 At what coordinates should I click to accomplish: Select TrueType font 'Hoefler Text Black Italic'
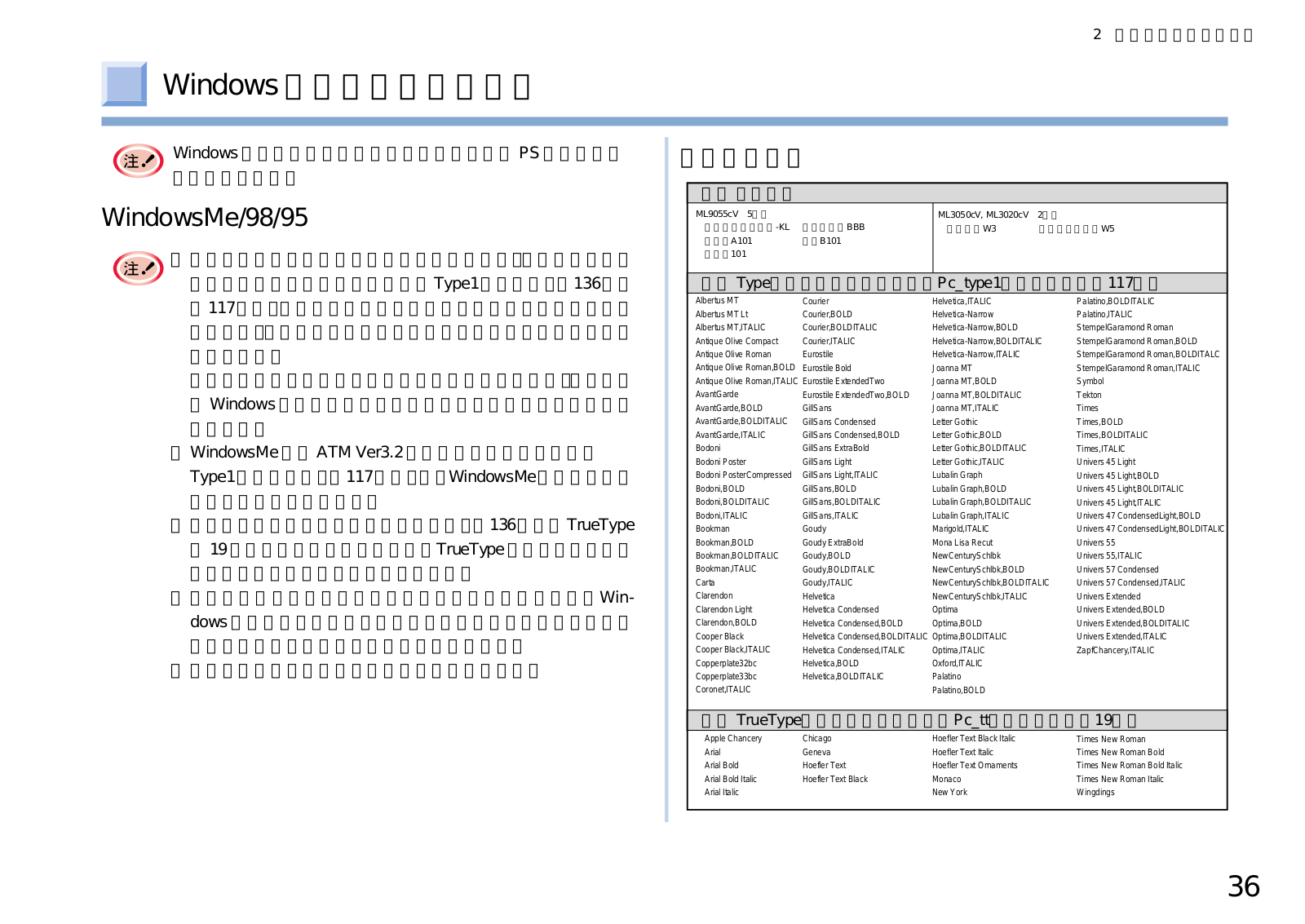(974, 739)
